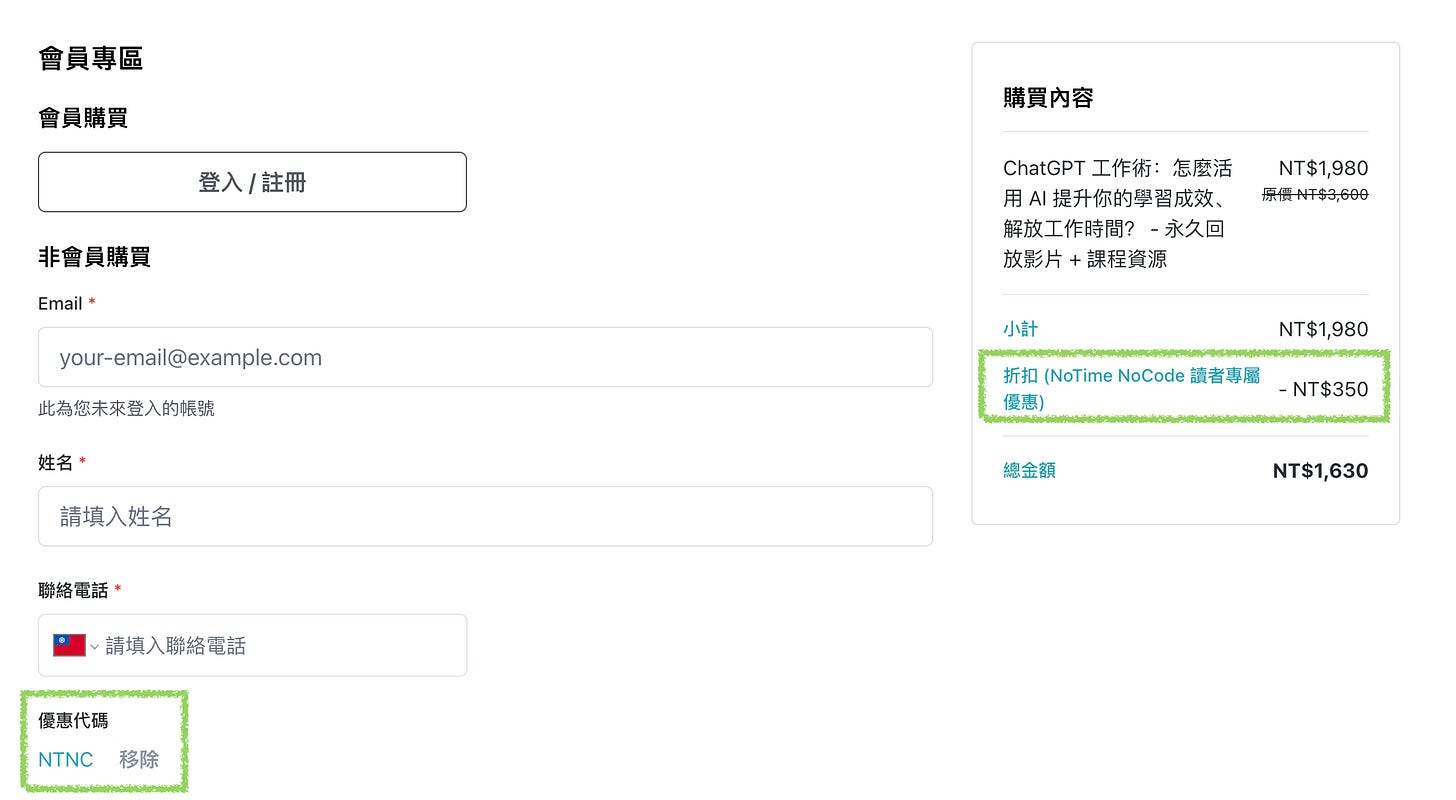Click the 移除 link to remove promo code

[139, 759]
